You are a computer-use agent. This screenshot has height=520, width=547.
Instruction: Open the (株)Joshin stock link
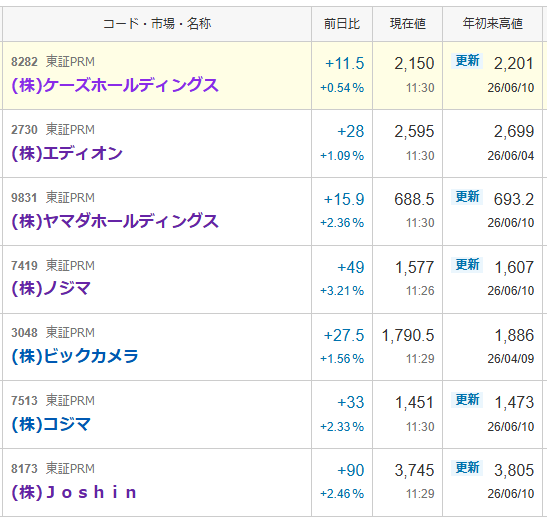click(x=74, y=492)
